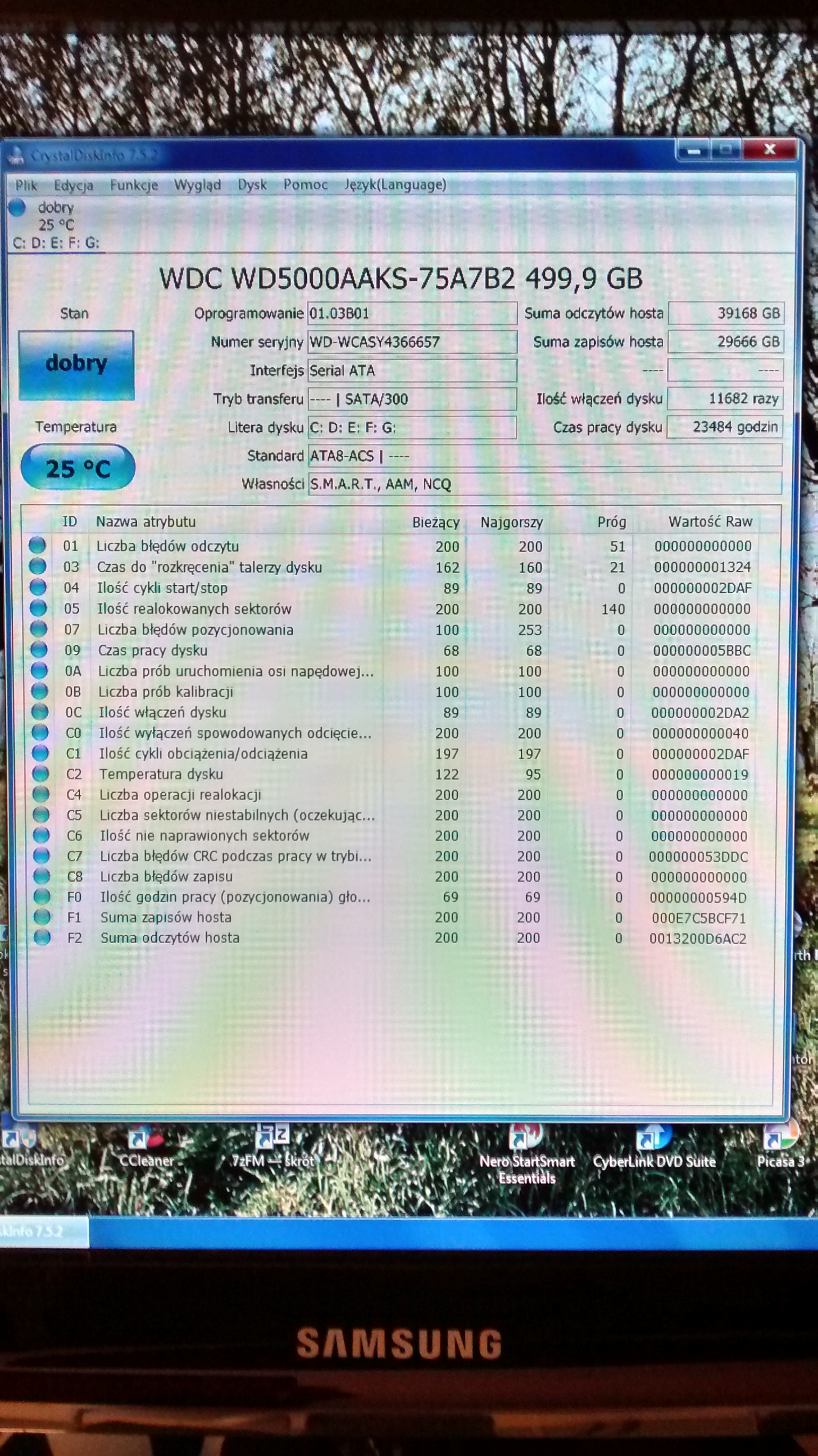Click the Najgorszy column header
The image size is (818, 1456).
pyautogui.click(x=512, y=522)
